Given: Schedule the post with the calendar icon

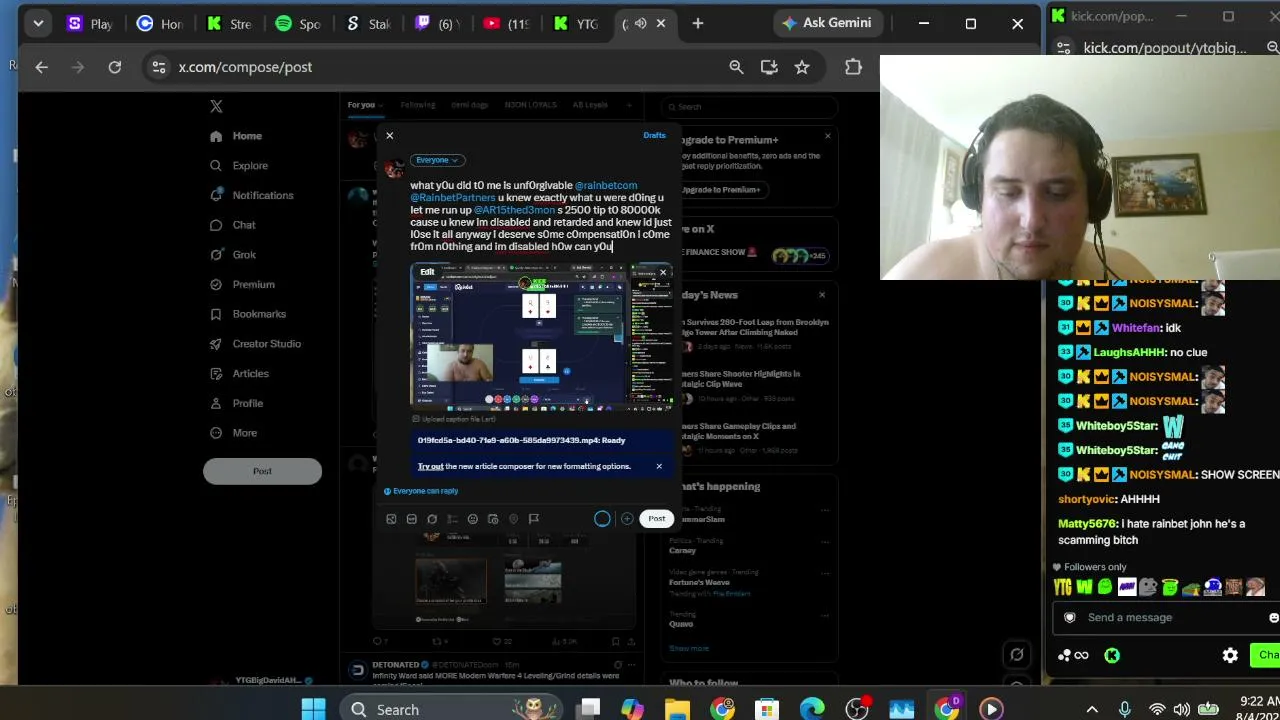Looking at the screenshot, I should tap(493, 519).
